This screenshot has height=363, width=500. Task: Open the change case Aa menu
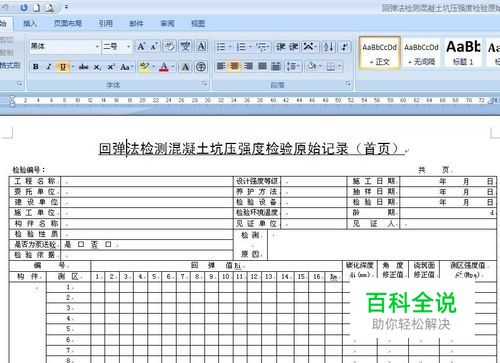coord(126,67)
